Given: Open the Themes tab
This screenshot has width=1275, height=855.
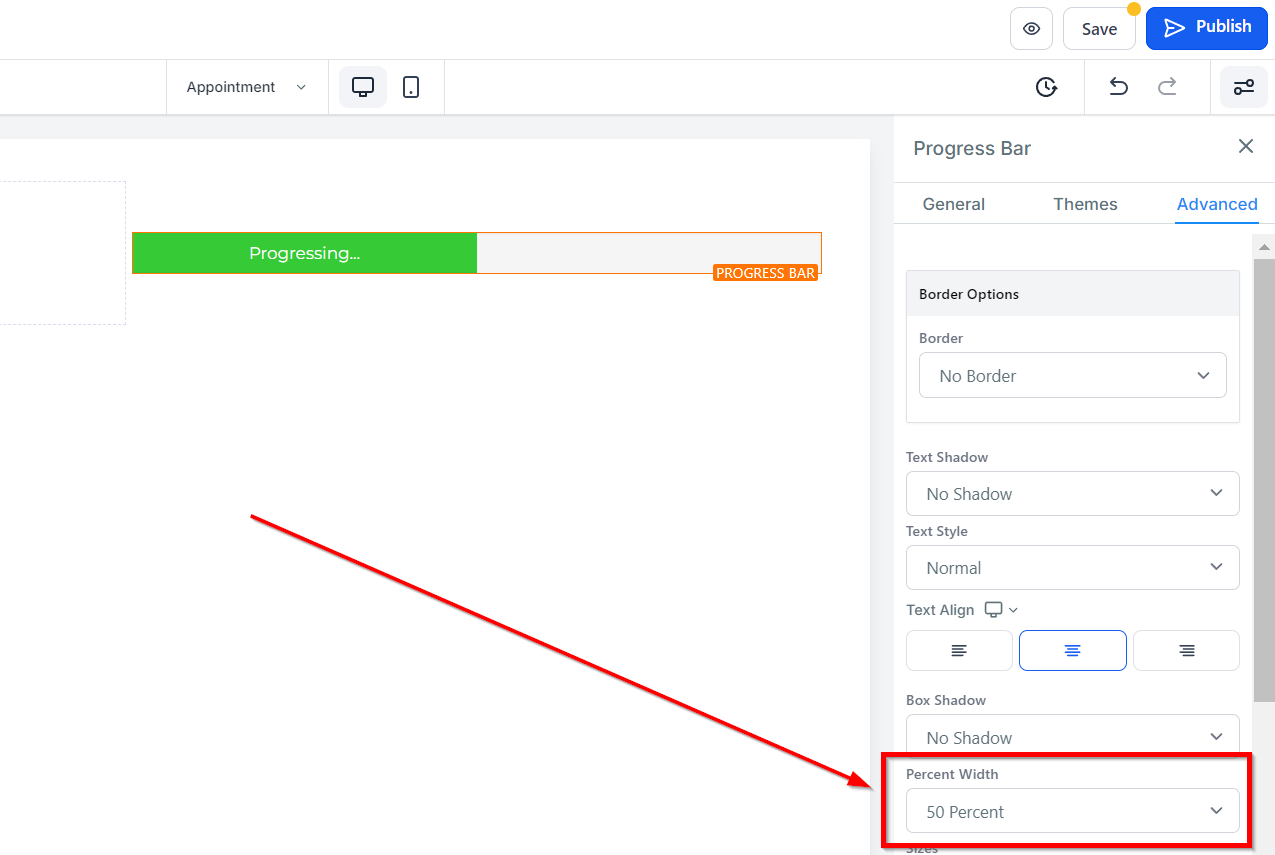Looking at the screenshot, I should pyautogui.click(x=1085, y=204).
